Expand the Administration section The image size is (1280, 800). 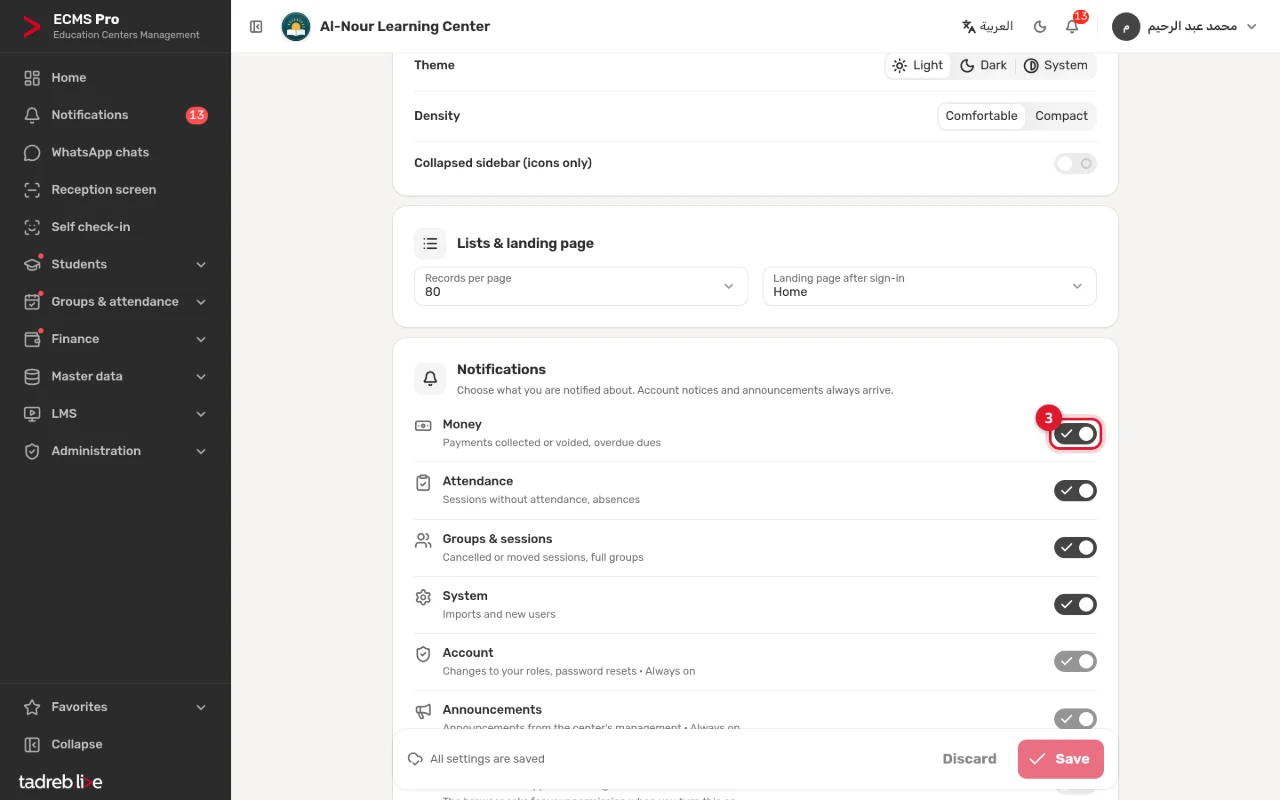[x=115, y=451]
